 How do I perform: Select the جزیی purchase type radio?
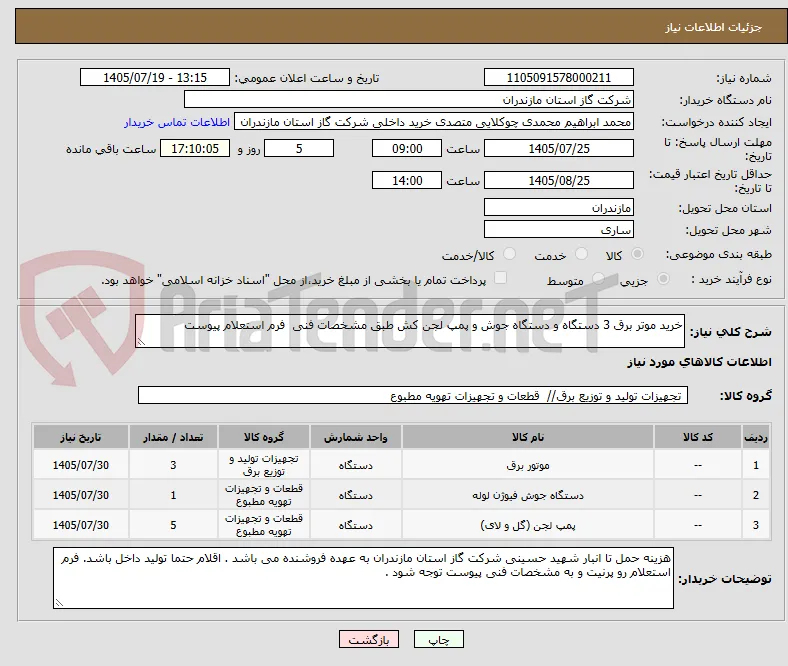[663, 279]
